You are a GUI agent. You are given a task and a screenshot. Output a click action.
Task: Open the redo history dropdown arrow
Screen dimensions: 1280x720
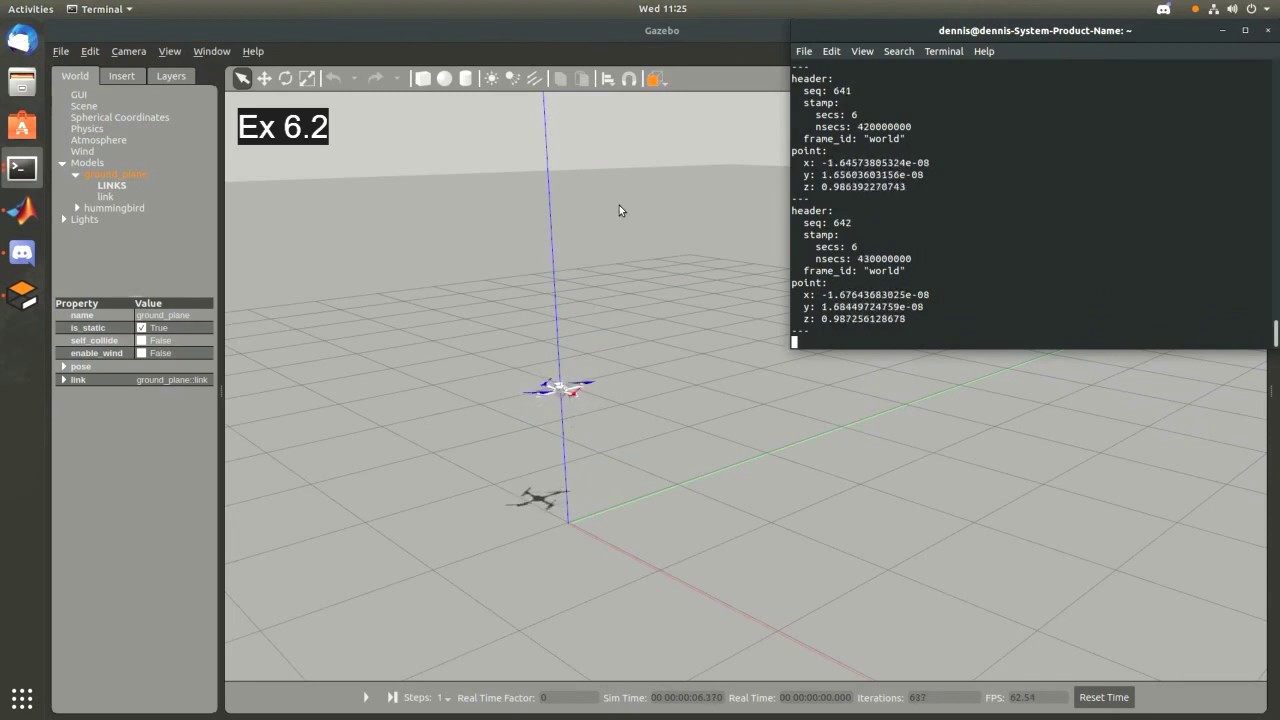point(396,79)
